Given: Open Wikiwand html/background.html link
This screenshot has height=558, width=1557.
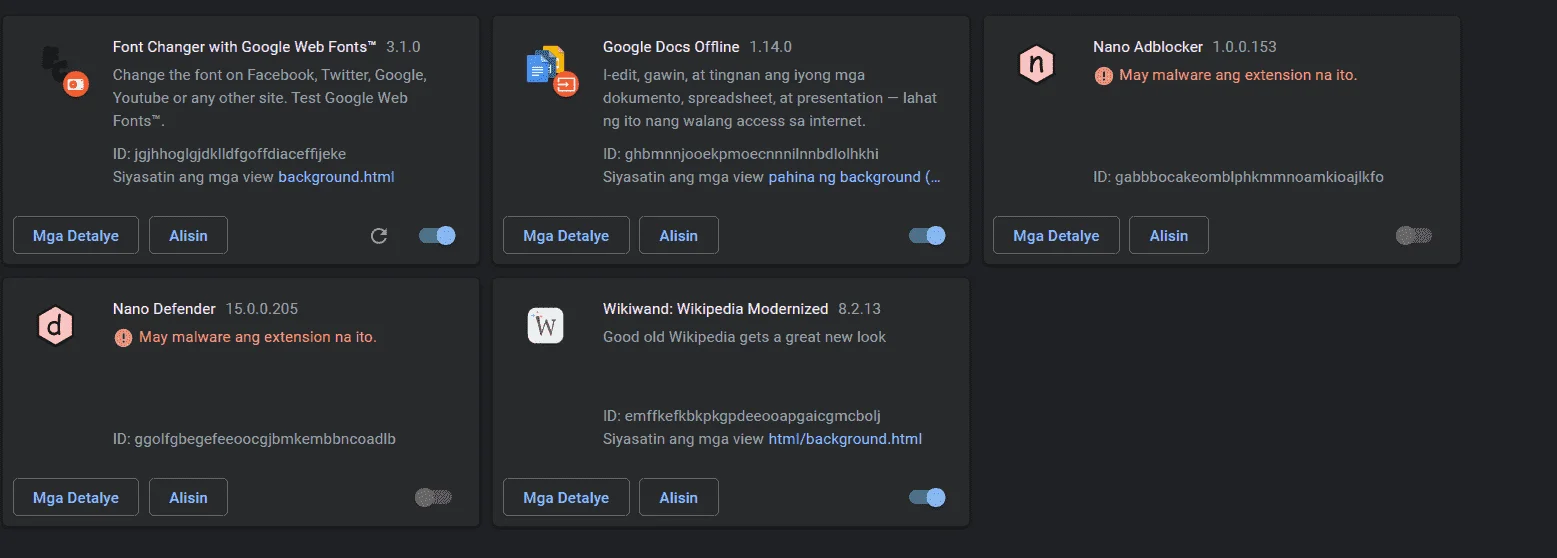Looking at the screenshot, I should (x=845, y=439).
